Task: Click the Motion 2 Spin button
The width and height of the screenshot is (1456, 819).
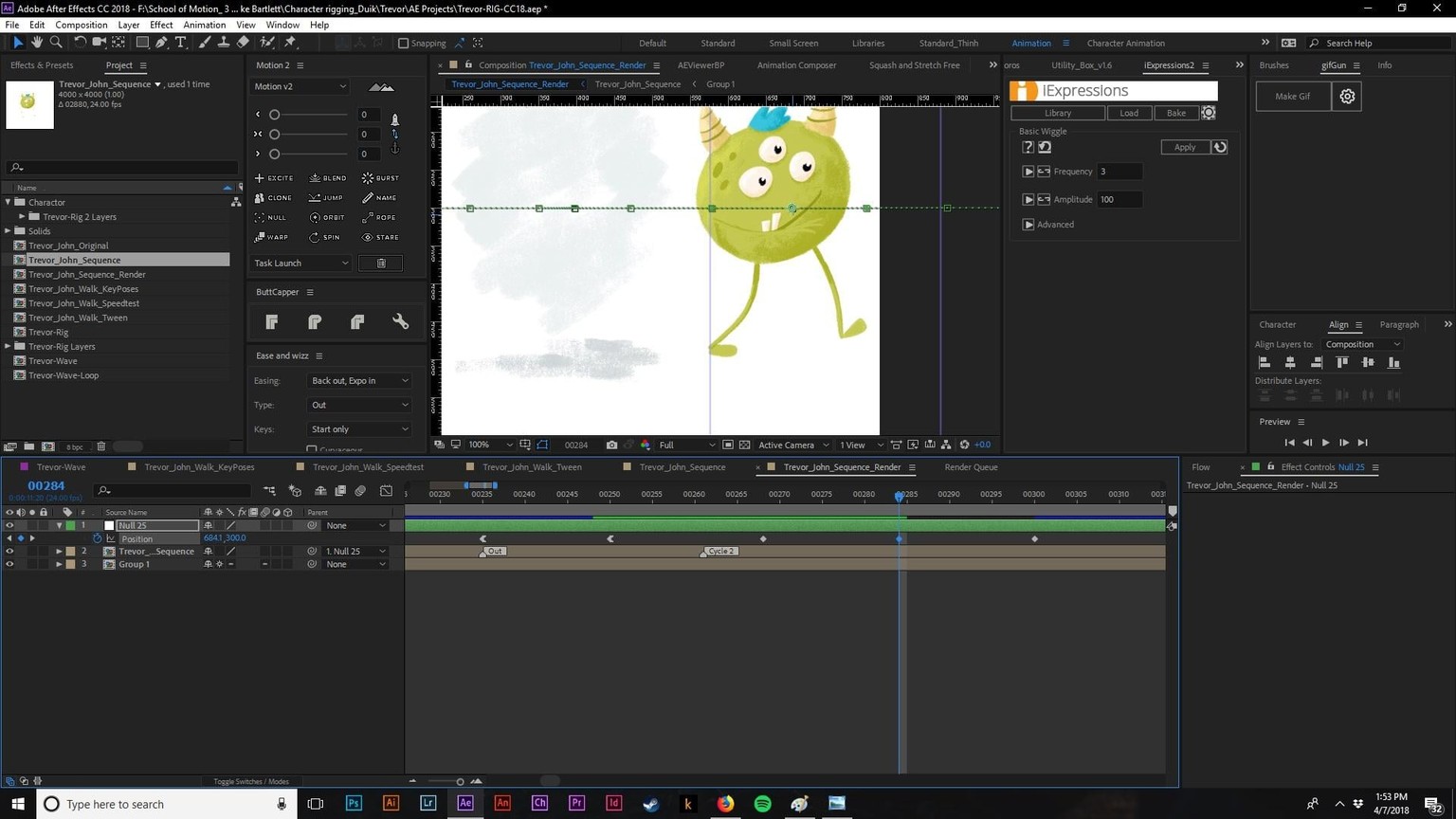Action: click(325, 238)
